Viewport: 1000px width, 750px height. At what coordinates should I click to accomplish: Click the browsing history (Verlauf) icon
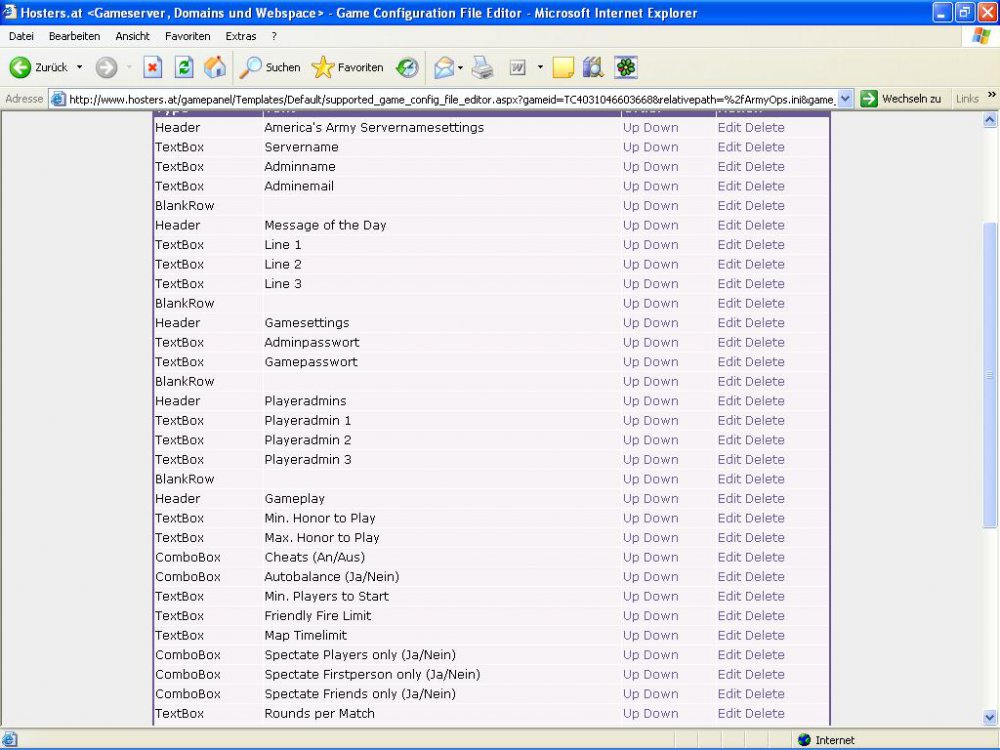point(407,67)
